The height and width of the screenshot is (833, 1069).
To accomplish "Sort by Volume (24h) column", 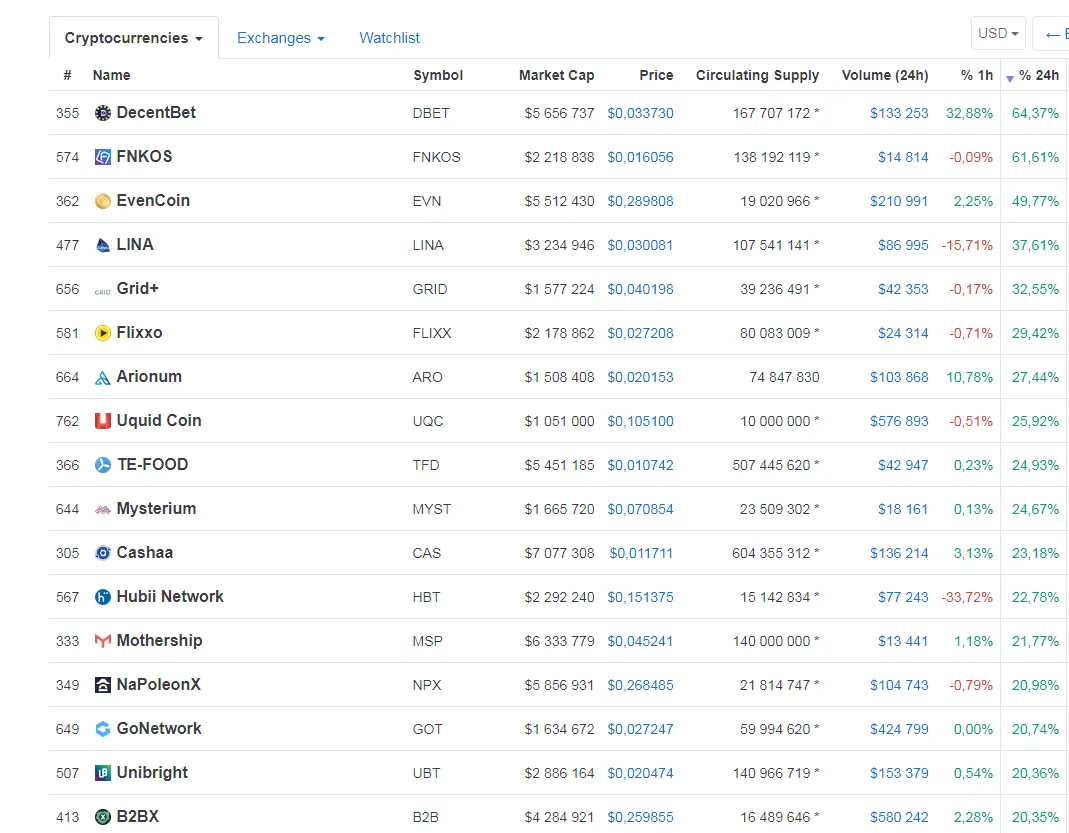I will pyautogui.click(x=885, y=75).
